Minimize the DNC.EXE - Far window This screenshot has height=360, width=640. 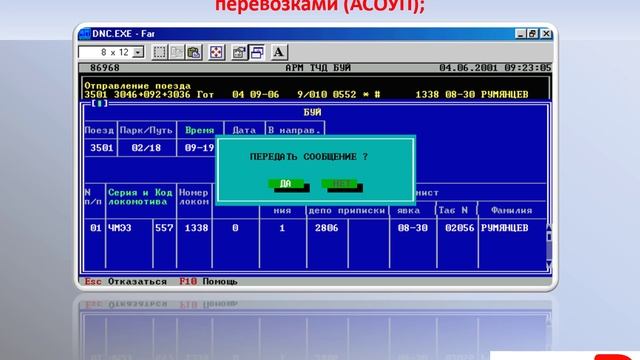click(x=520, y=34)
